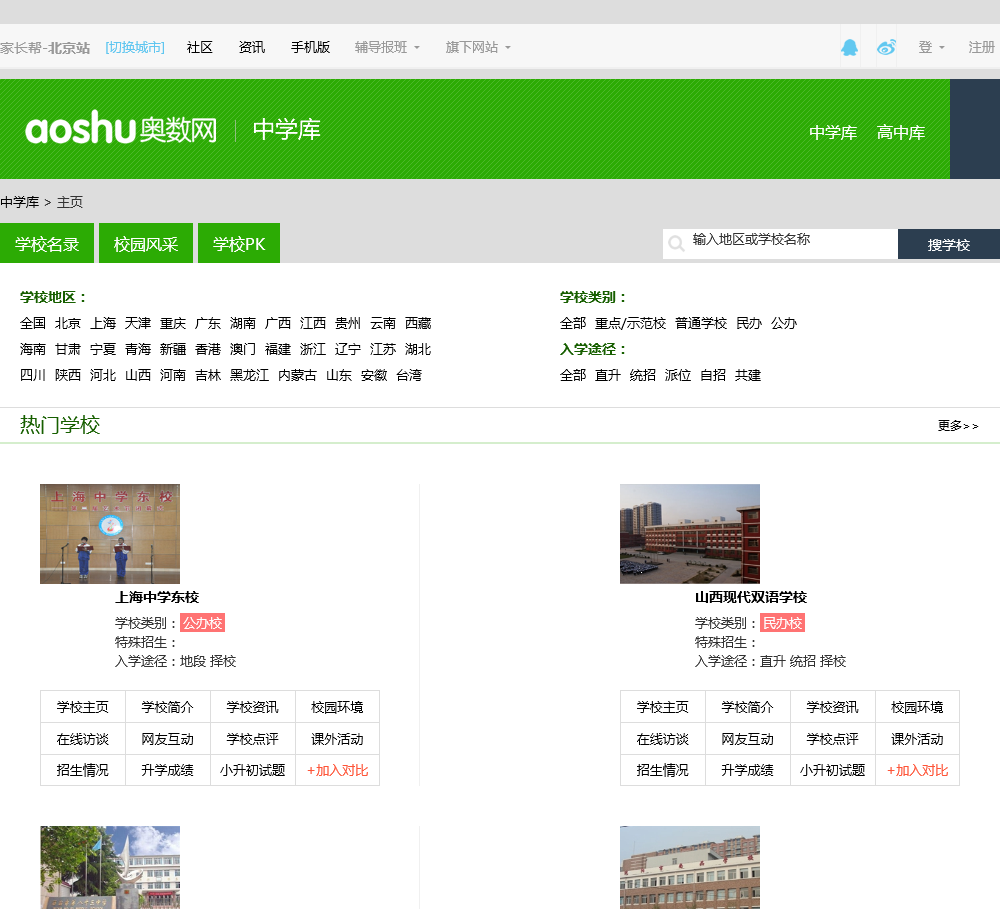Image resolution: width=1000 pixels, height=909 pixels.
Task: Switch to the 校园风采 tab
Action: (146, 244)
